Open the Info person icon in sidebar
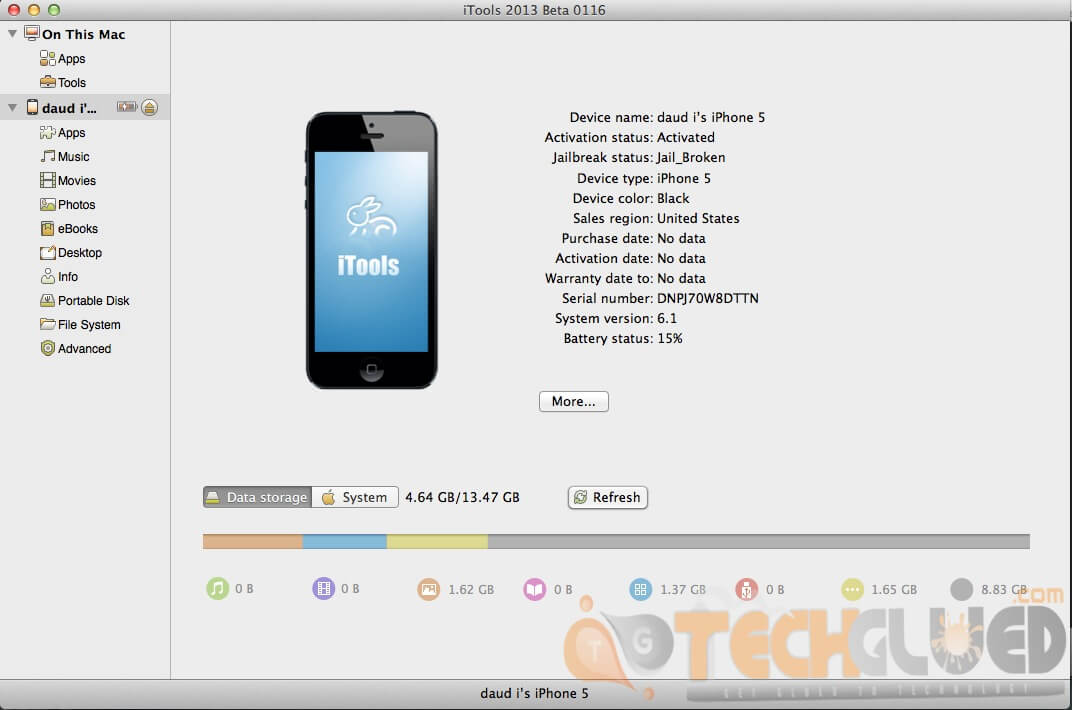Screen dimensions: 1072x710 pos(47,277)
